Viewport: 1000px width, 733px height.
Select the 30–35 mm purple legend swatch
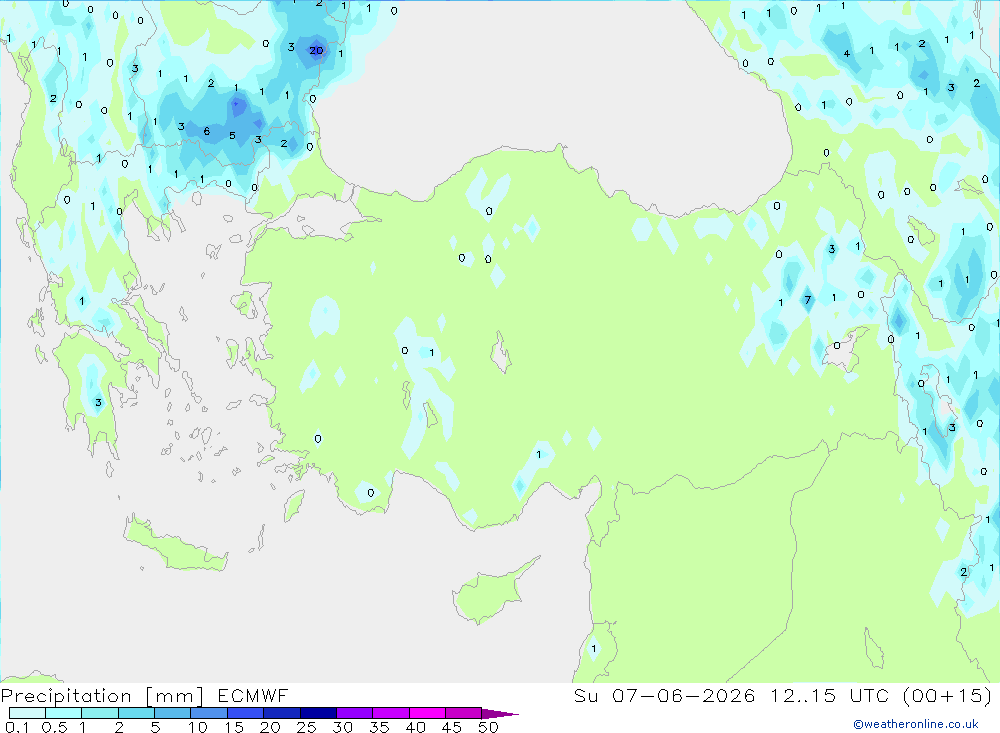[355, 713]
